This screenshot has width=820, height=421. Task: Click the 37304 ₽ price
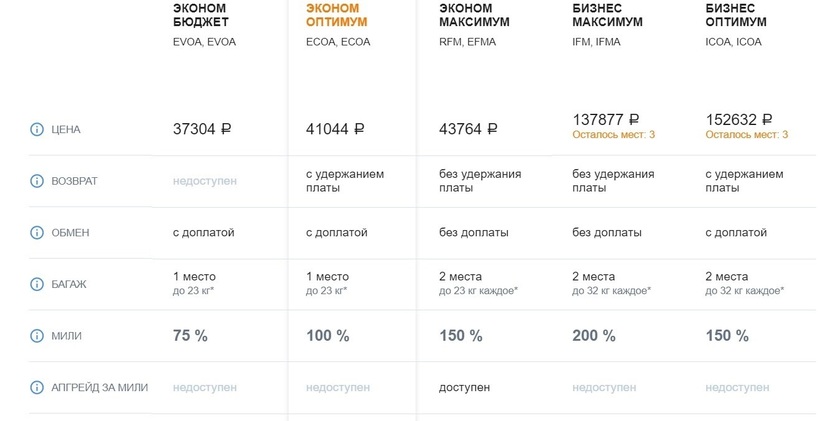coord(202,129)
